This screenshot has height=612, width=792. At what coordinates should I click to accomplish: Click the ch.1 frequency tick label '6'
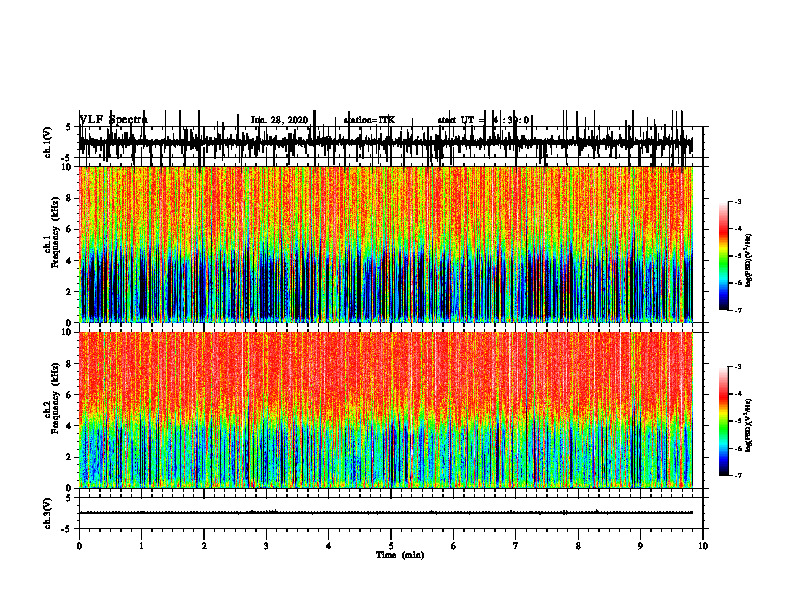70,229
